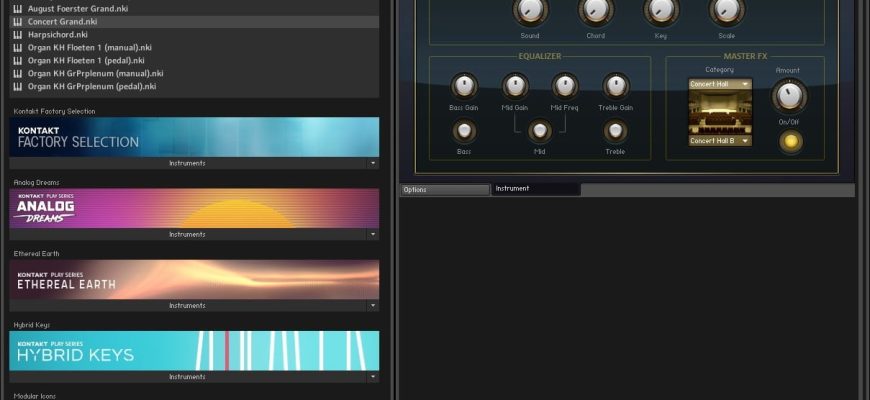The width and height of the screenshot is (870, 400).
Task: Open the Concert Hall category dropdown
Action: [720, 85]
